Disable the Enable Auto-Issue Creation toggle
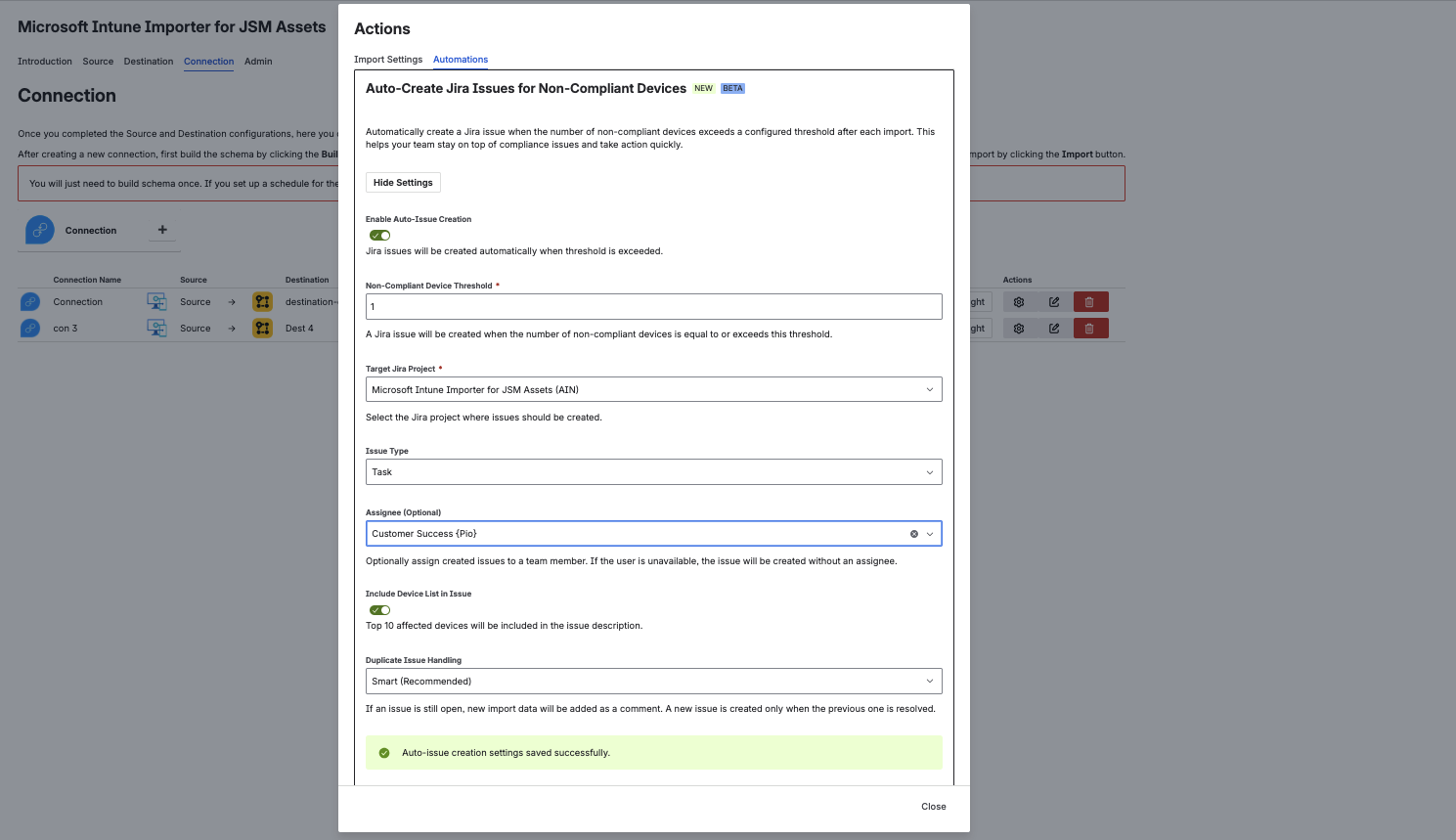This screenshot has width=1456, height=840. click(x=379, y=236)
